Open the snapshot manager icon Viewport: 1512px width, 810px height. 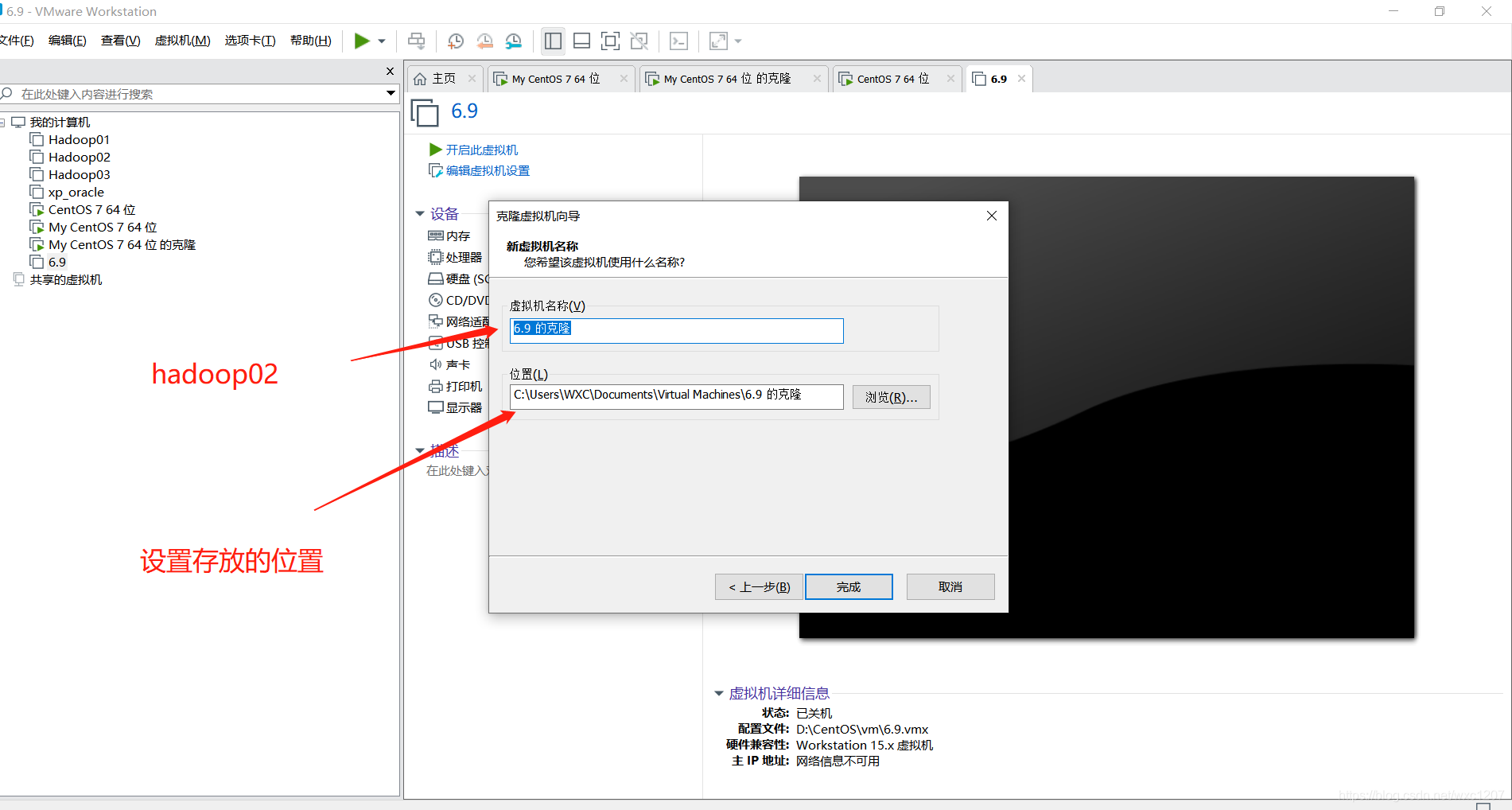[514, 41]
